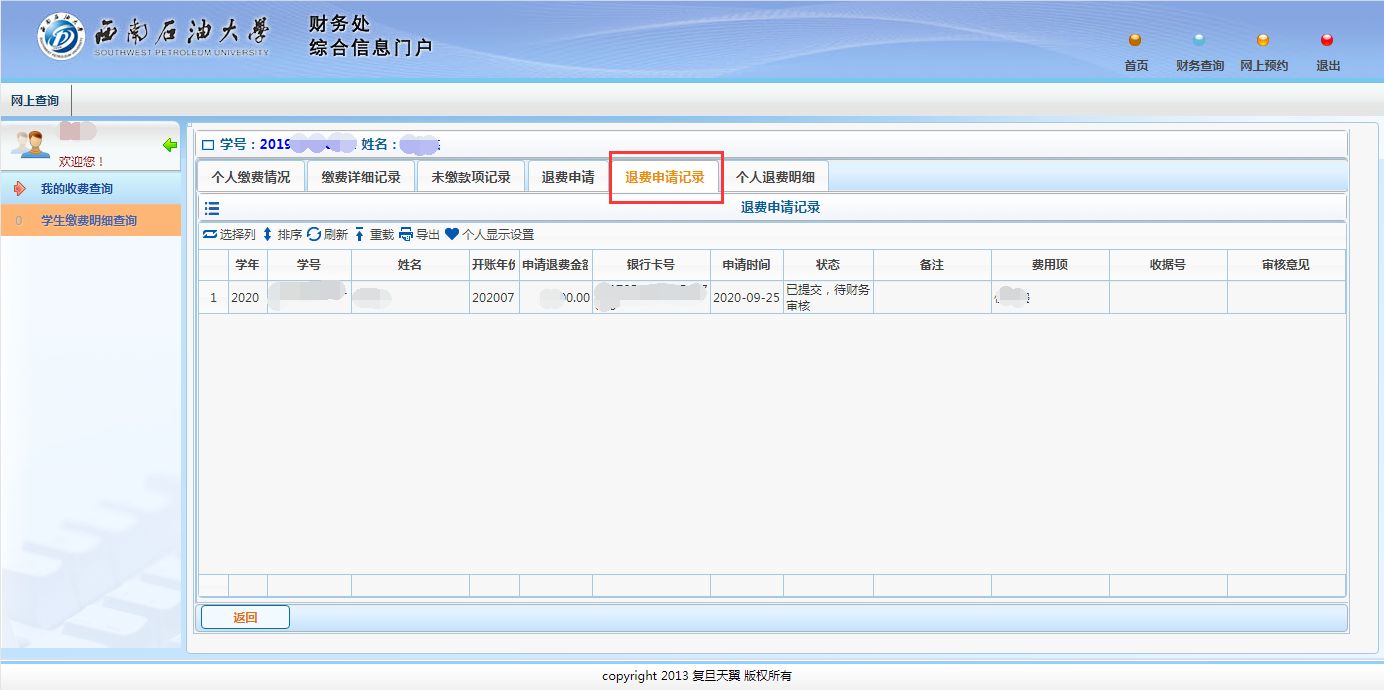Open 个人显示设置 with the heart icon

point(452,235)
